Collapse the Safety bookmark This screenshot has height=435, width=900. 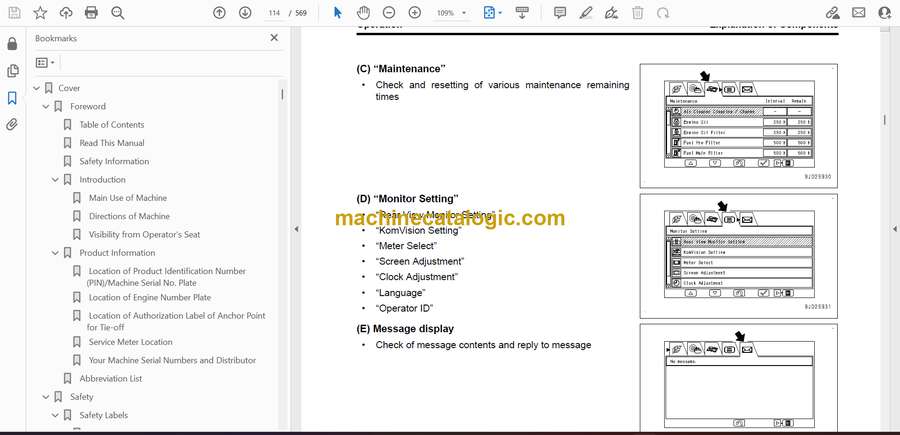(x=46, y=397)
